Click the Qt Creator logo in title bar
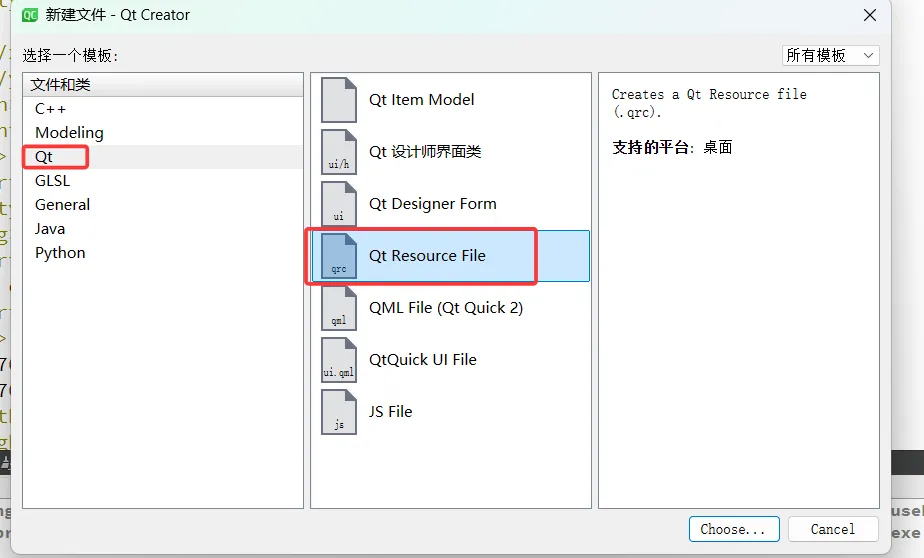This screenshot has height=558, width=924. click(29, 15)
